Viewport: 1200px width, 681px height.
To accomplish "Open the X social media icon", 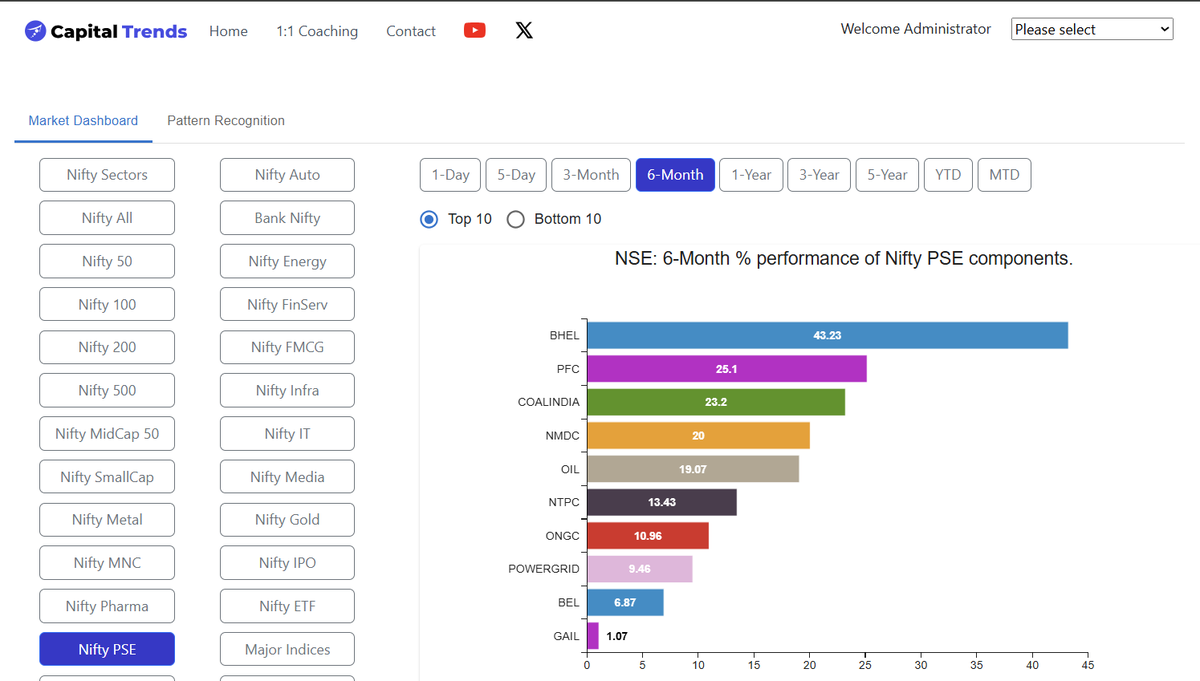I will [x=524, y=30].
